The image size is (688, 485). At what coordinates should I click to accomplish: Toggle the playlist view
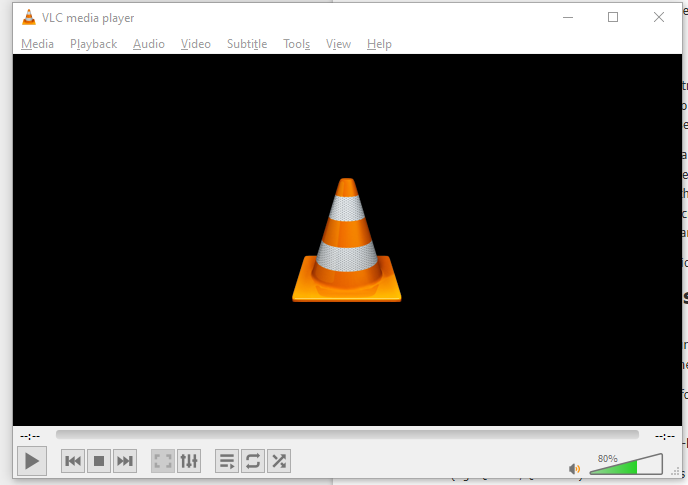coord(227,461)
